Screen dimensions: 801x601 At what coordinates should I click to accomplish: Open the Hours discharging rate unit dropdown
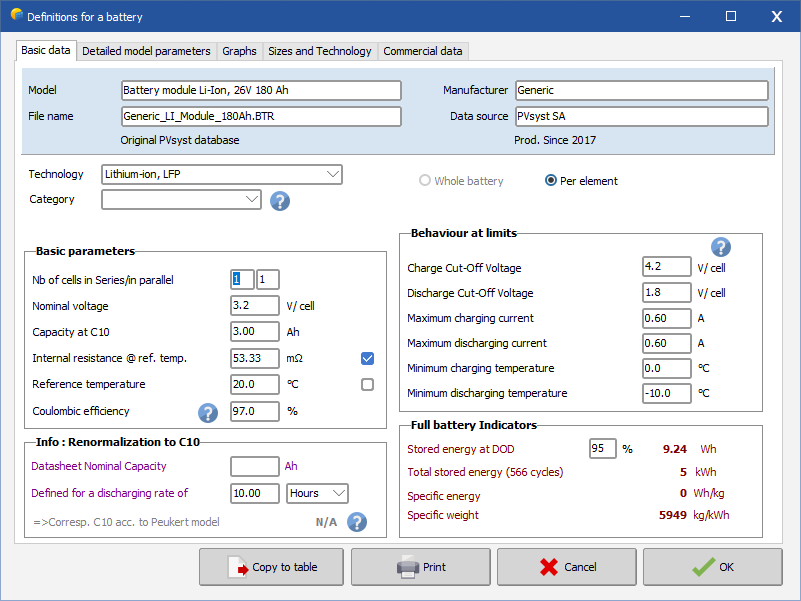pyautogui.click(x=317, y=493)
